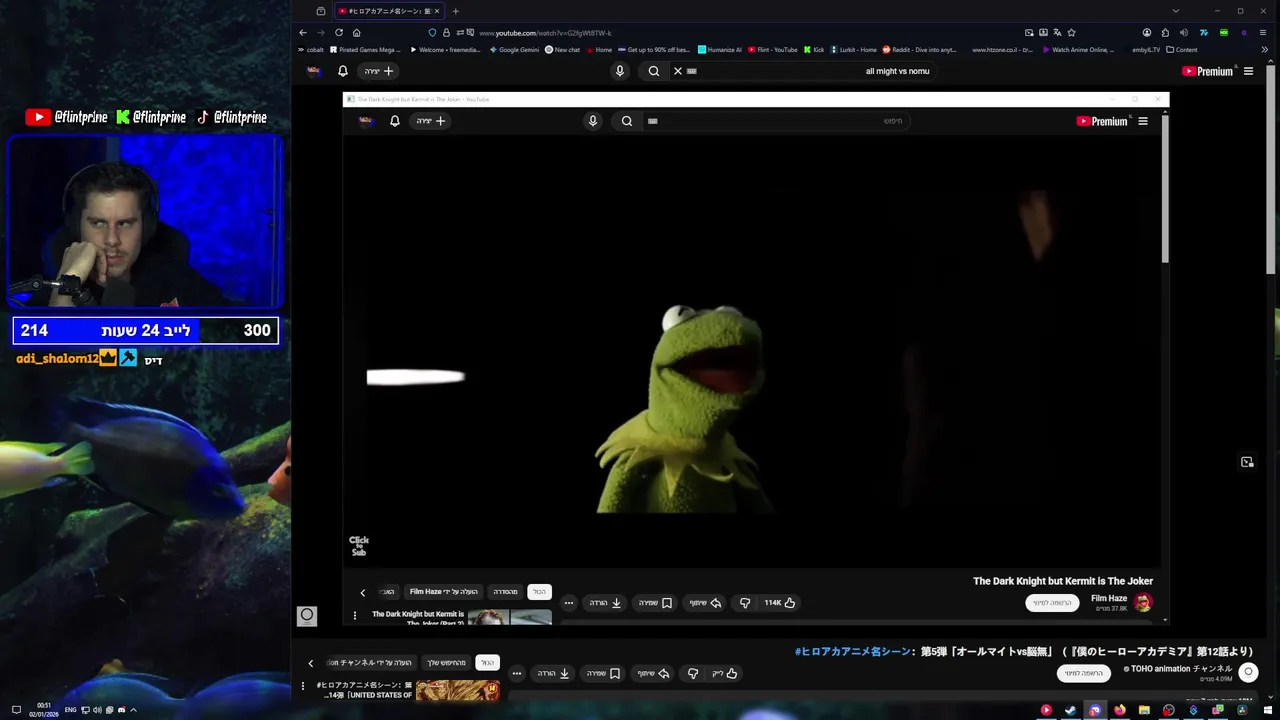This screenshot has height=720, width=1280.
Task: Click the hashtag ヒロアカアニメ名シーン link in title
Action: (853, 652)
